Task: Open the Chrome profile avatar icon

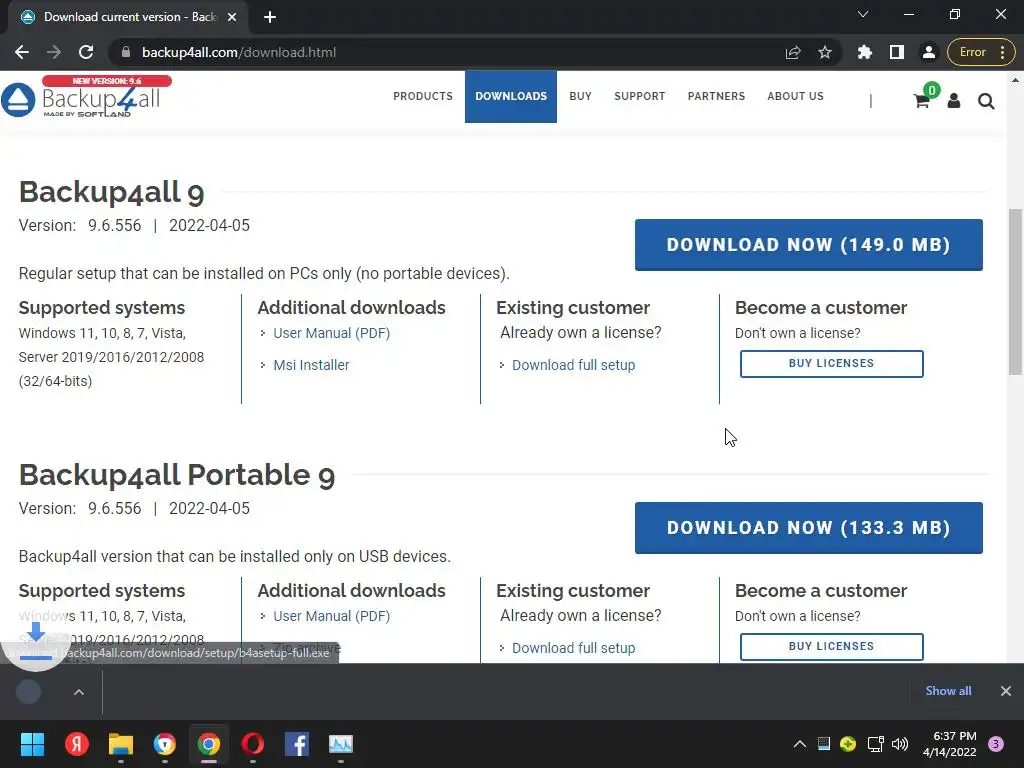Action: (929, 52)
